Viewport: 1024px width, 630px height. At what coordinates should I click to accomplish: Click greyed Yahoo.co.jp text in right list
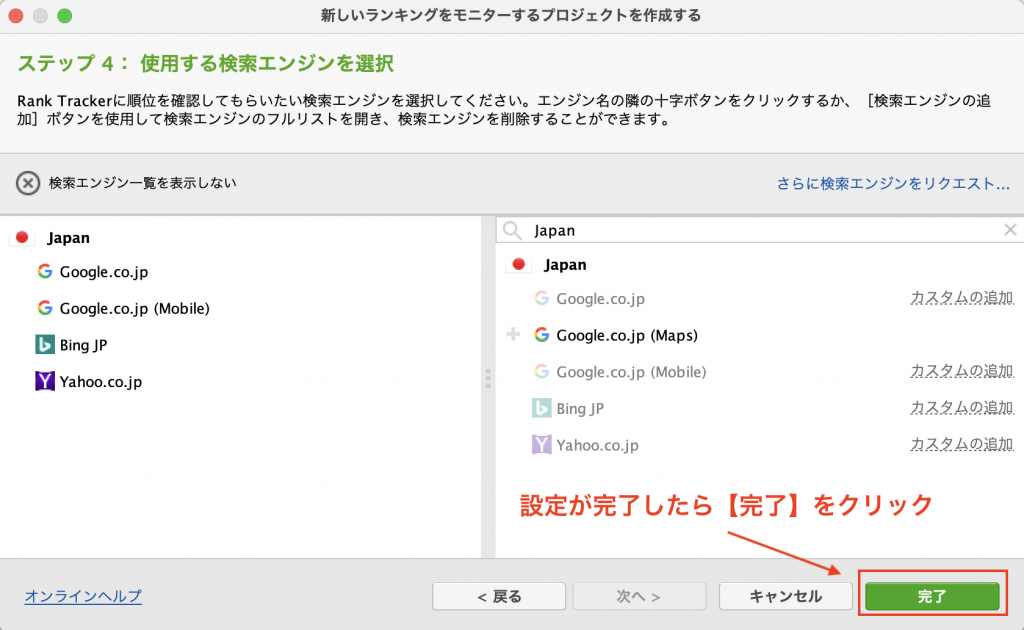pyautogui.click(x=598, y=445)
